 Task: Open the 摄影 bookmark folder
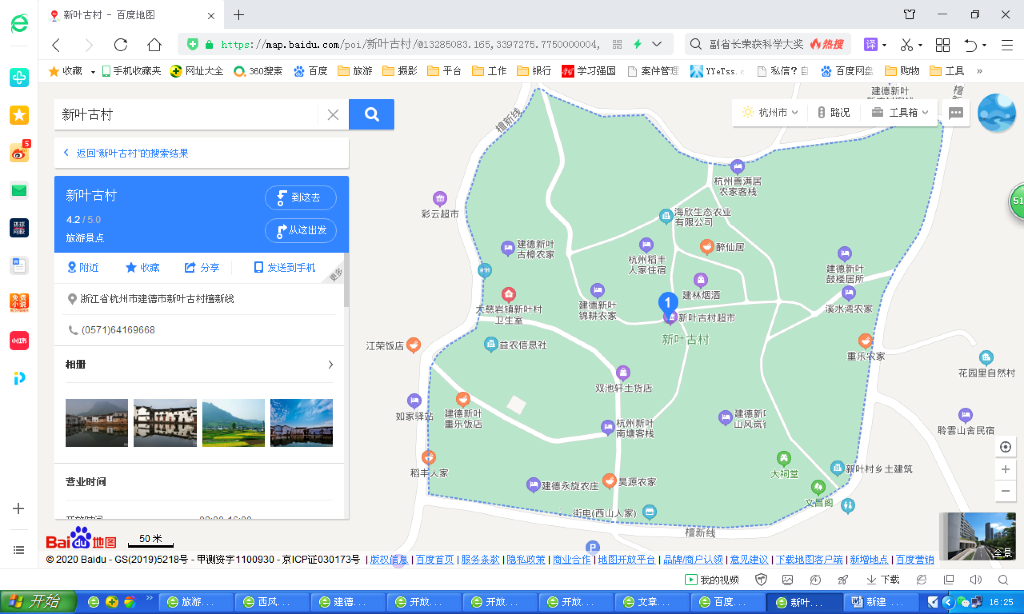pyautogui.click(x=400, y=71)
